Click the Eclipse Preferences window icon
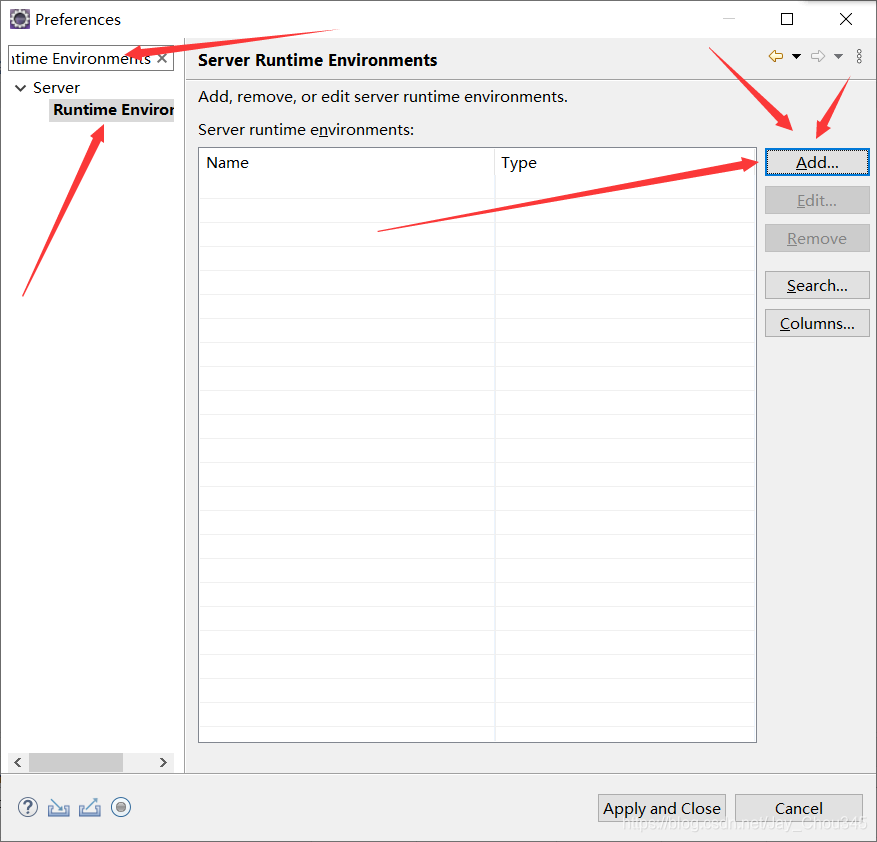This screenshot has height=842, width=877. click(20, 19)
